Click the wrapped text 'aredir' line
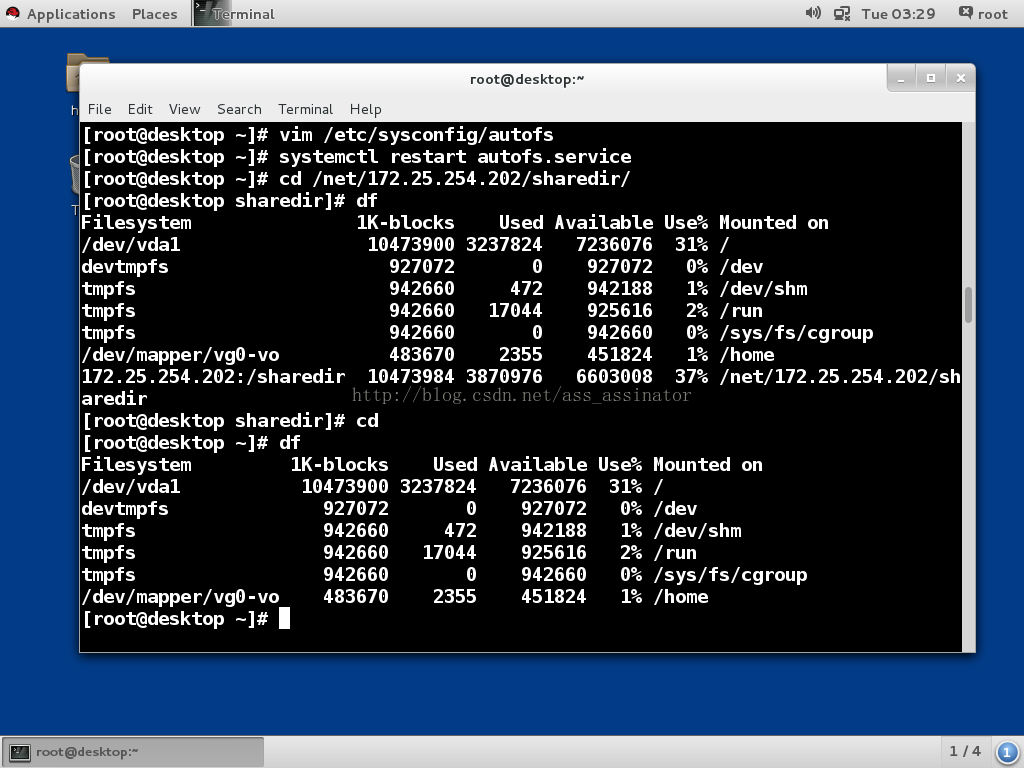The width and height of the screenshot is (1024, 768). (x=114, y=398)
